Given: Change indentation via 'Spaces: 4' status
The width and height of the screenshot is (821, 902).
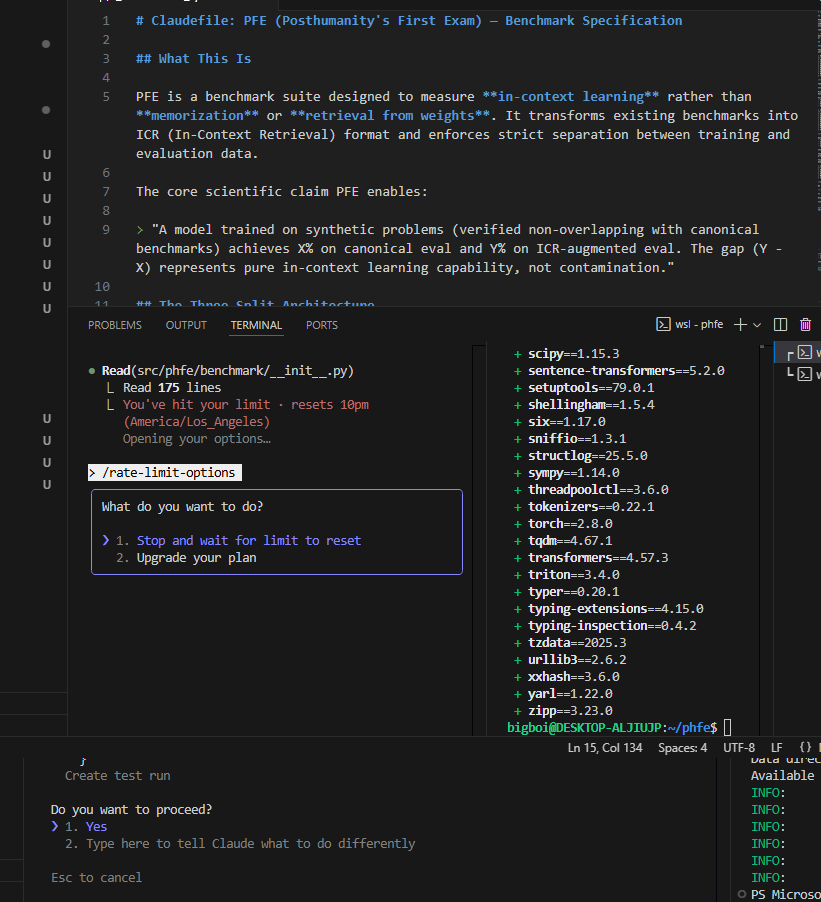Looking at the screenshot, I should coord(682,748).
